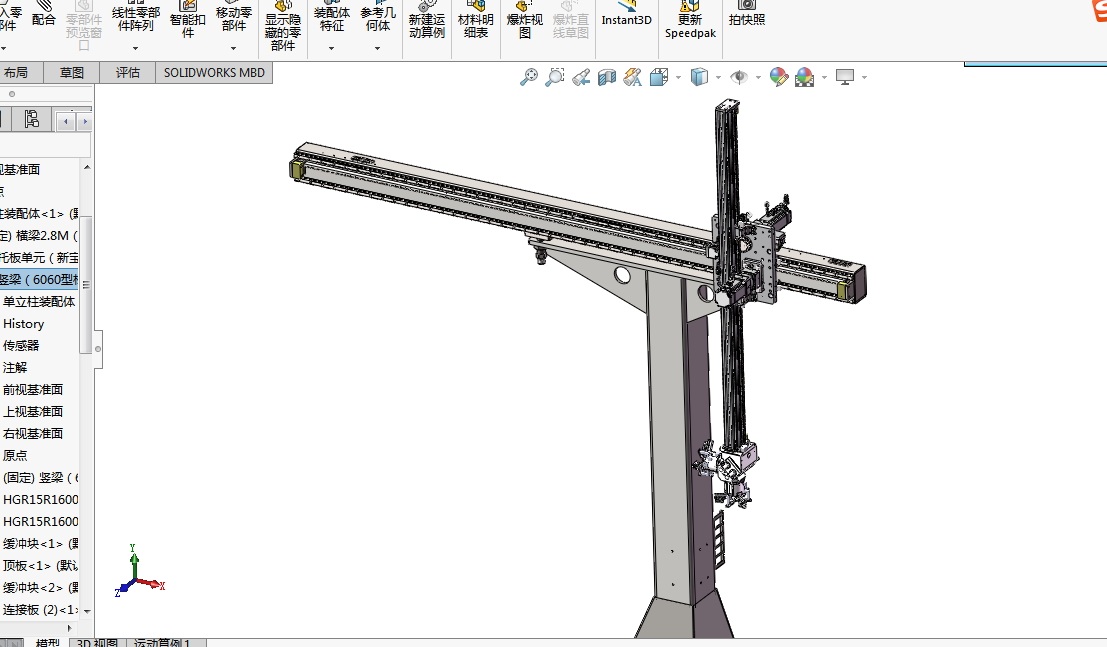1107x647 pixels.
Task: Open the Linear Component Pattern dropdown arrow
Action: (x=136, y=47)
